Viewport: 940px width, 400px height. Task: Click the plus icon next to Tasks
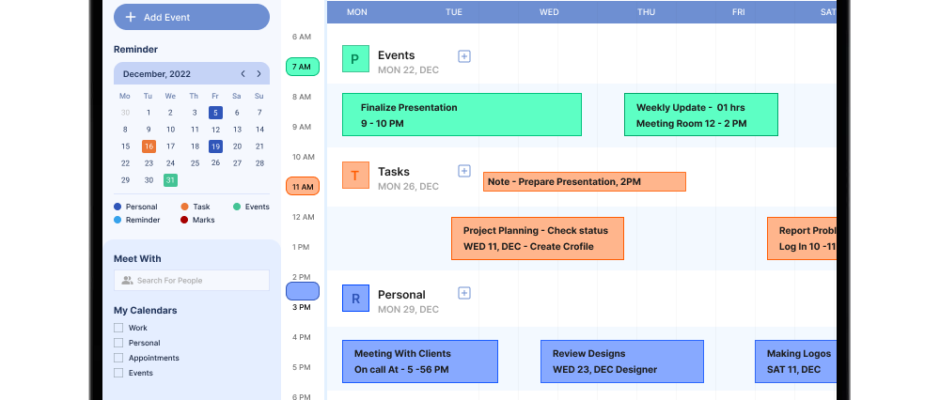(464, 171)
